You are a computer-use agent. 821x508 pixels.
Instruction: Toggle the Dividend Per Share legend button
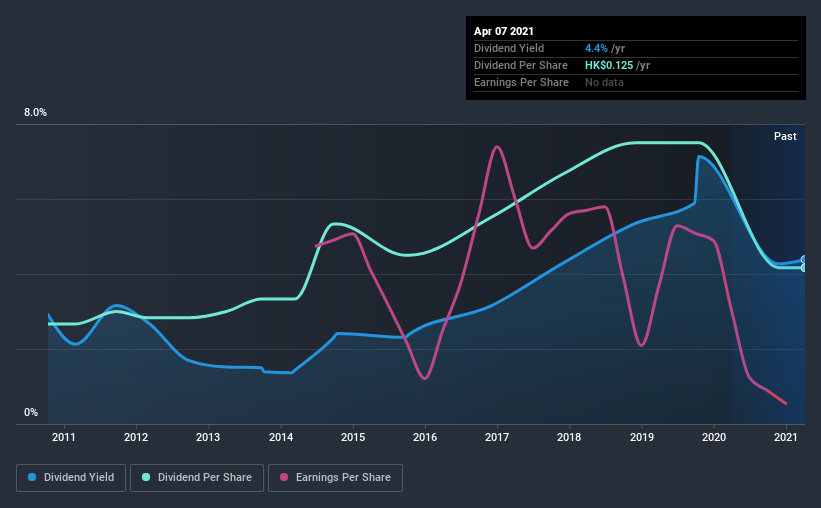[197, 478]
